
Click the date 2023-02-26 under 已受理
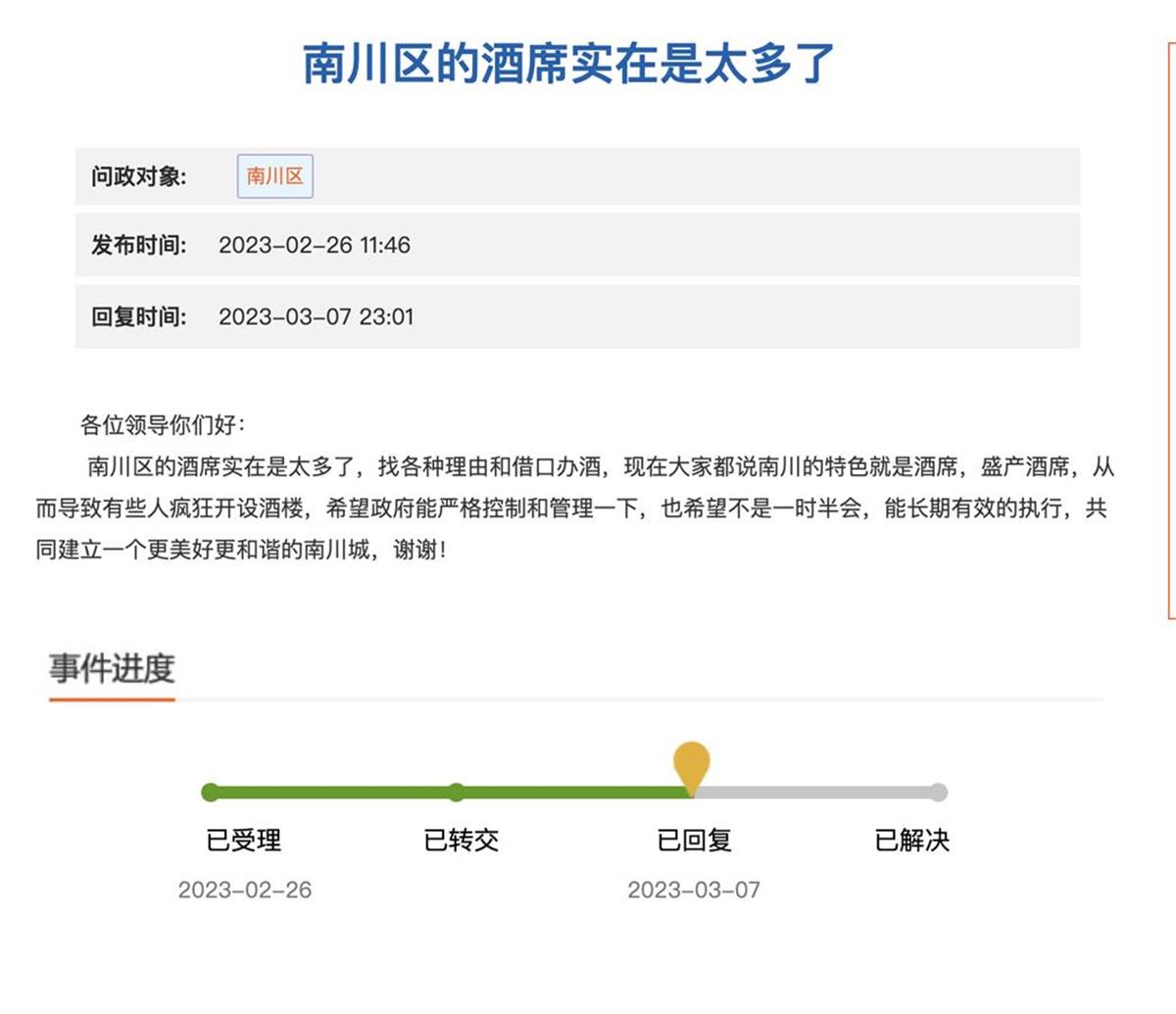244,890
